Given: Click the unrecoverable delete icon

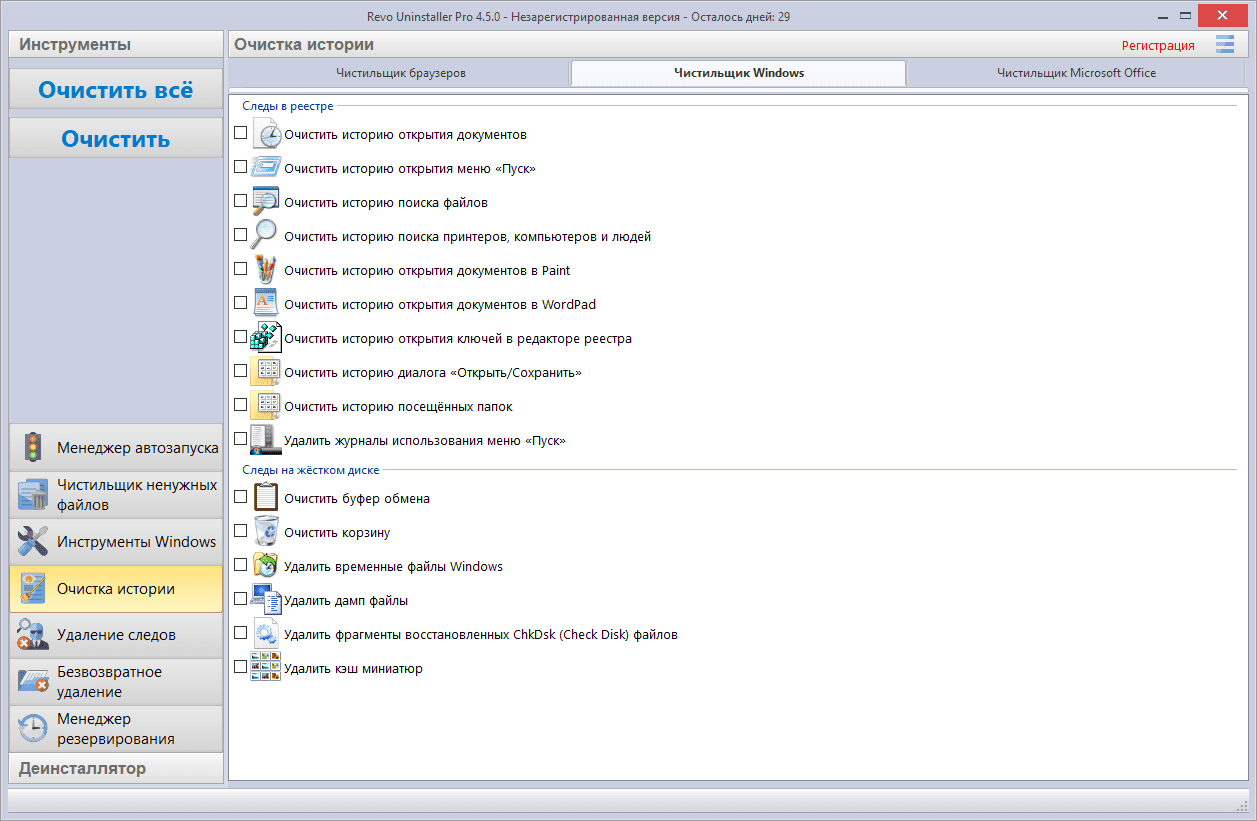Looking at the screenshot, I should [x=33, y=681].
